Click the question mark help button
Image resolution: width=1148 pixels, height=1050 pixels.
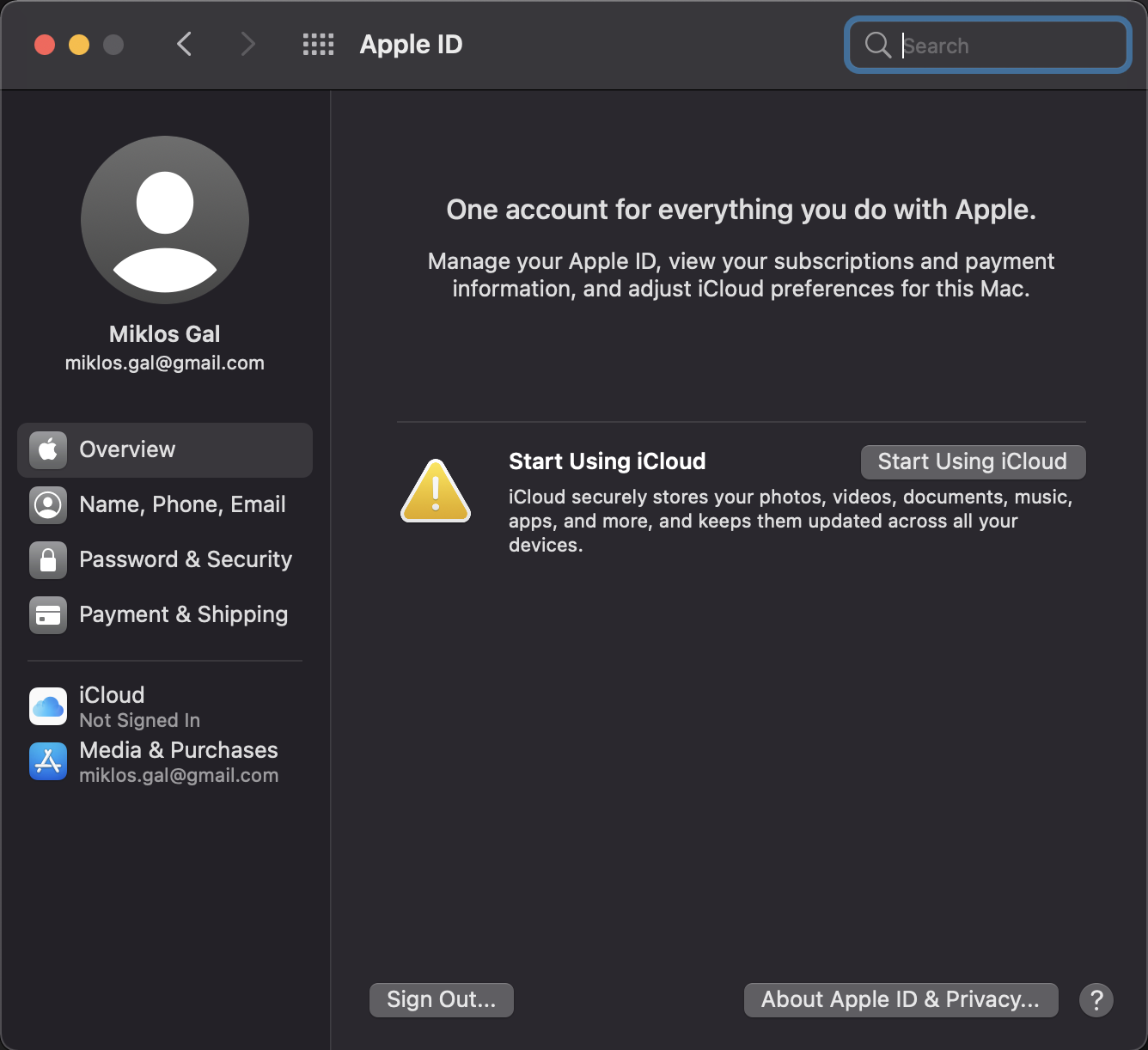pyautogui.click(x=1096, y=1000)
